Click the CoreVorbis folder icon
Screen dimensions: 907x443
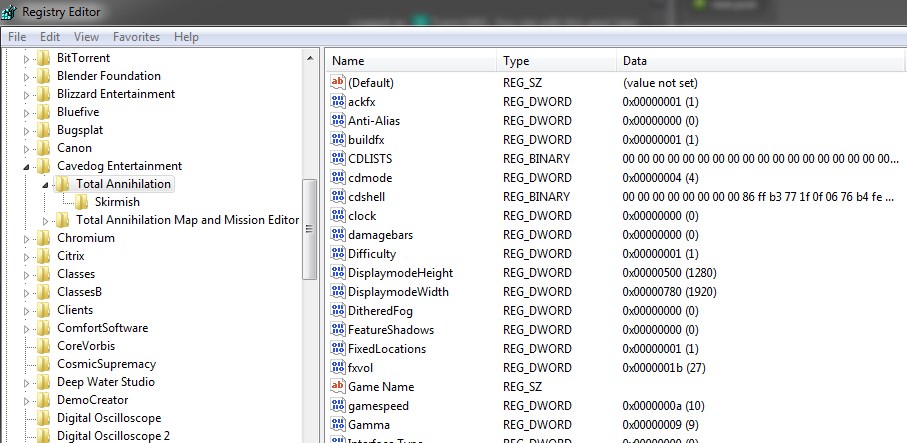tap(43, 346)
